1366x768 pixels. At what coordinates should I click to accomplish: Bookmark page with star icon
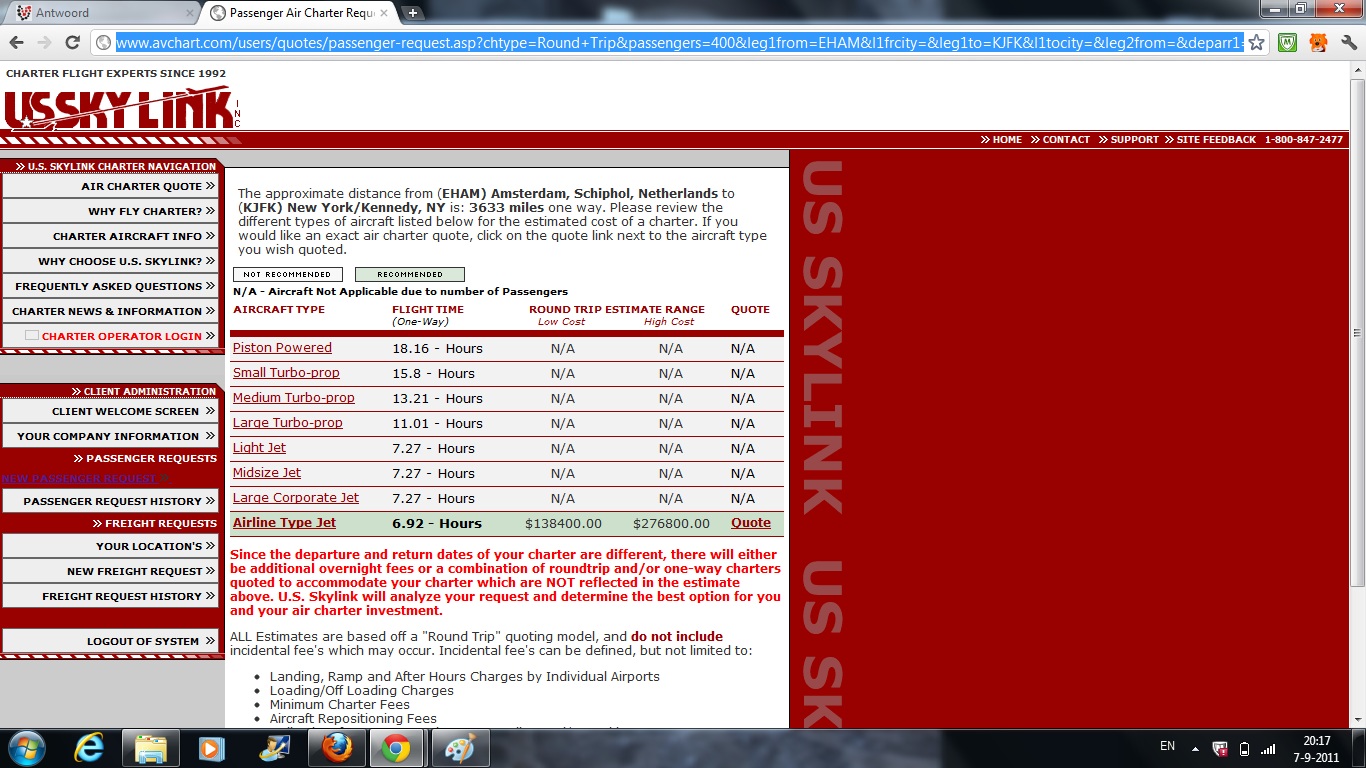(x=1256, y=42)
